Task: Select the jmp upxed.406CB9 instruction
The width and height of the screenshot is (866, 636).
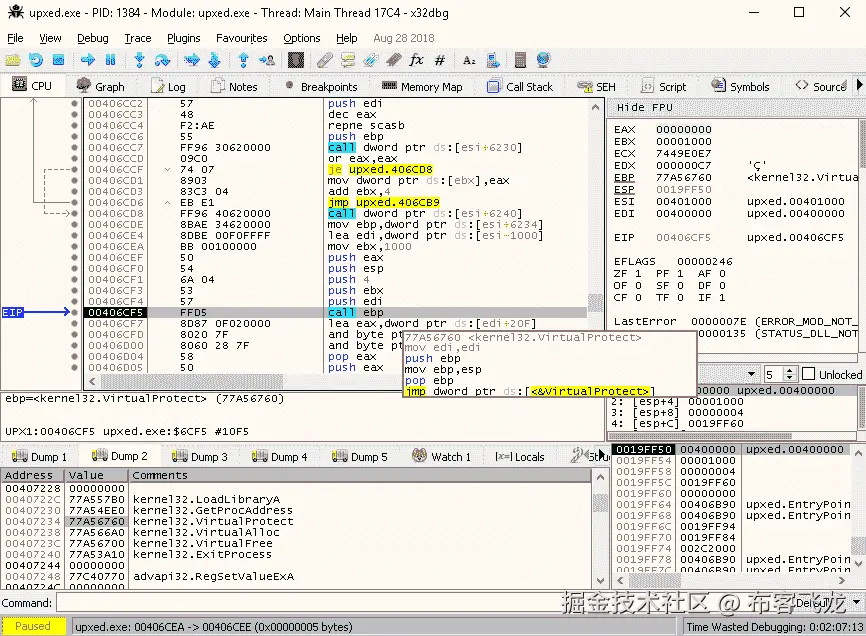Action: click(x=384, y=203)
